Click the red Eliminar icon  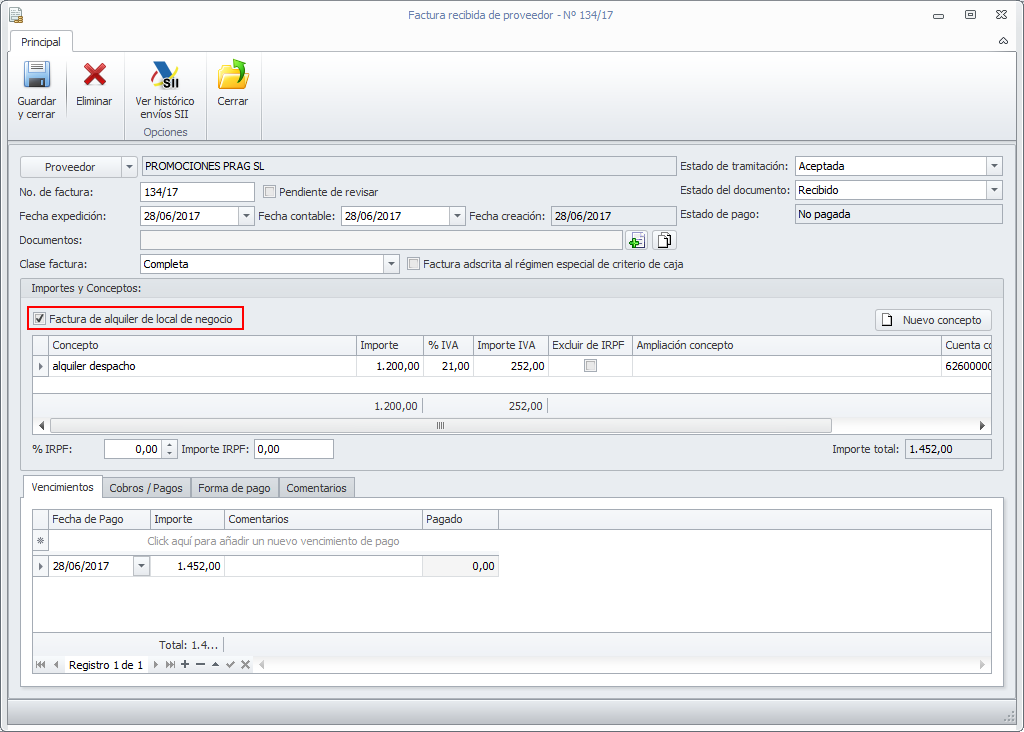point(94,77)
